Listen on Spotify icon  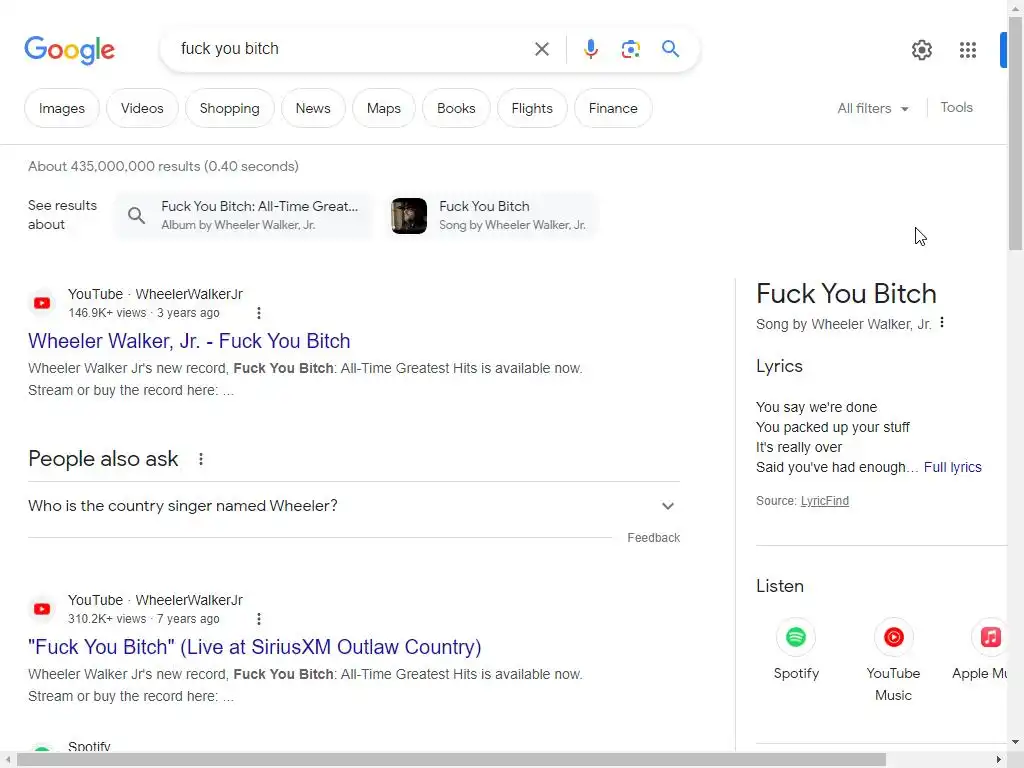796,637
